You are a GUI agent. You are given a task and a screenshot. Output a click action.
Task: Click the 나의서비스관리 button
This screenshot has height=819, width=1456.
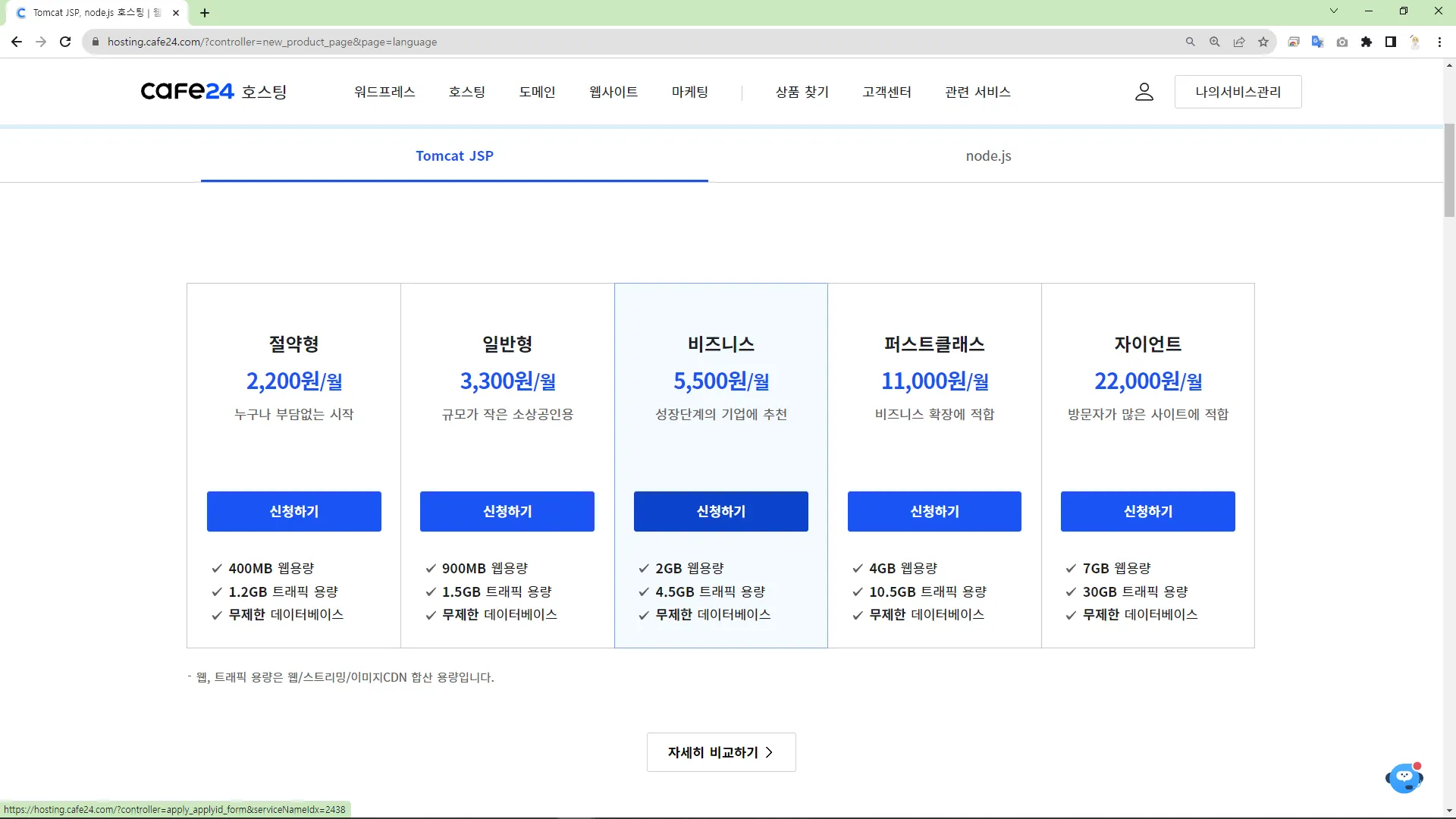click(x=1238, y=92)
